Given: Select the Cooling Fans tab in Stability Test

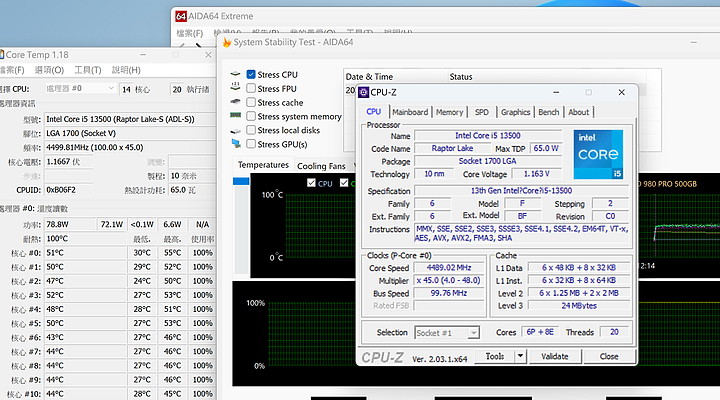Looking at the screenshot, I should (321, 166).
